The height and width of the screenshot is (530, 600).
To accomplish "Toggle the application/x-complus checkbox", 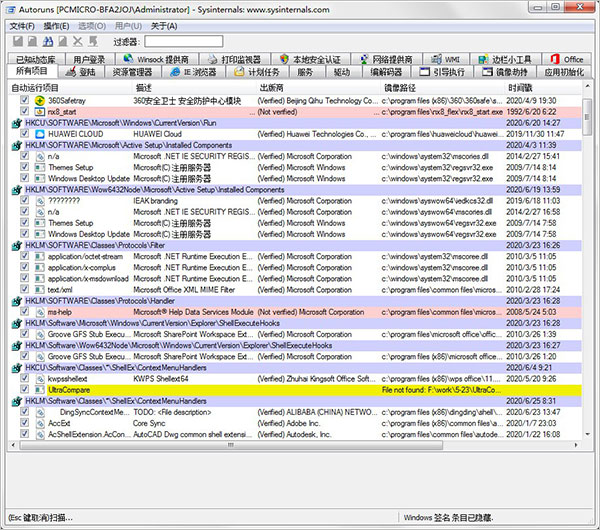I will tap(24, 267).
